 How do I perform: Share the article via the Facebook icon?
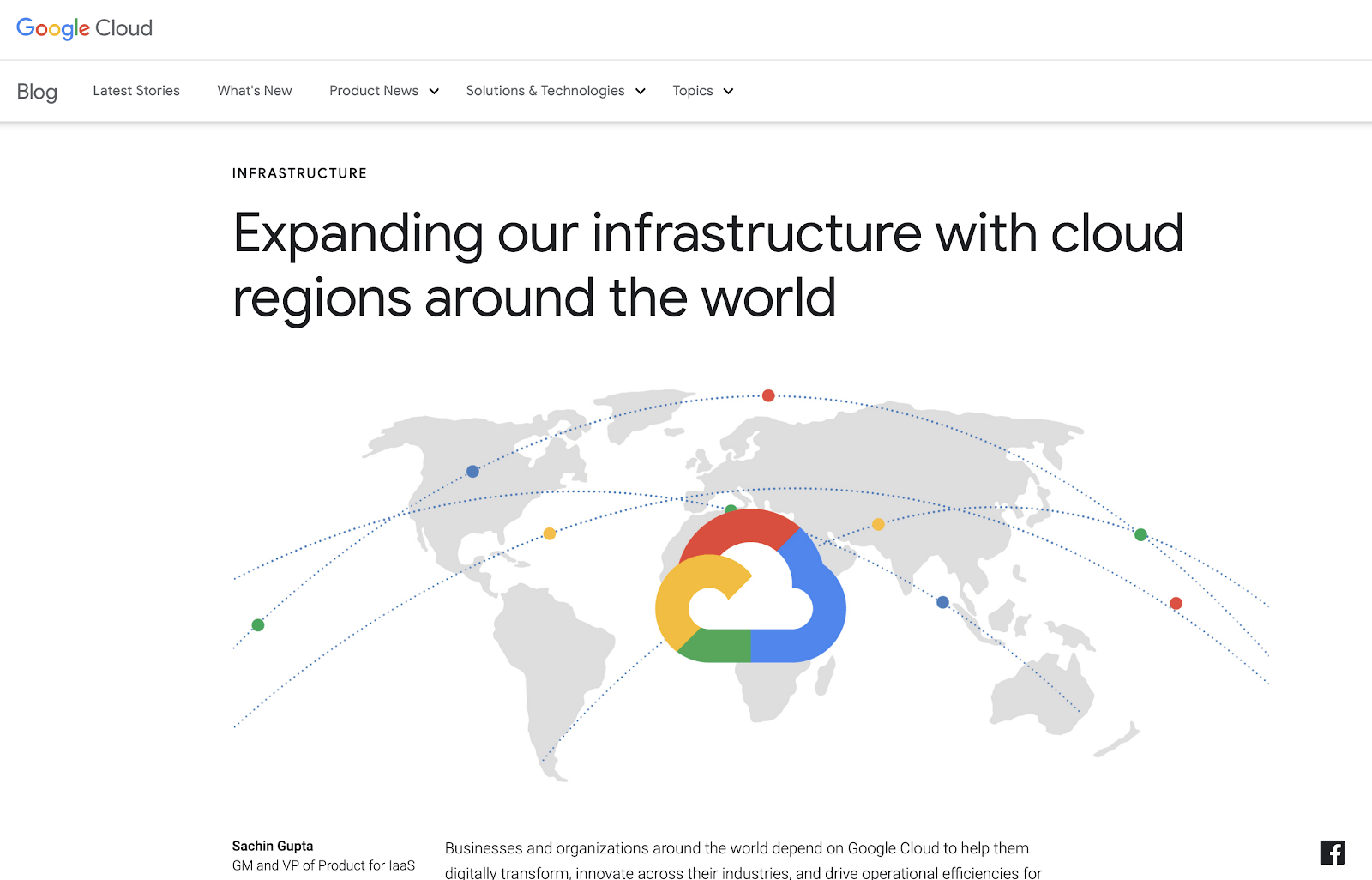(x=1333, y=853)
